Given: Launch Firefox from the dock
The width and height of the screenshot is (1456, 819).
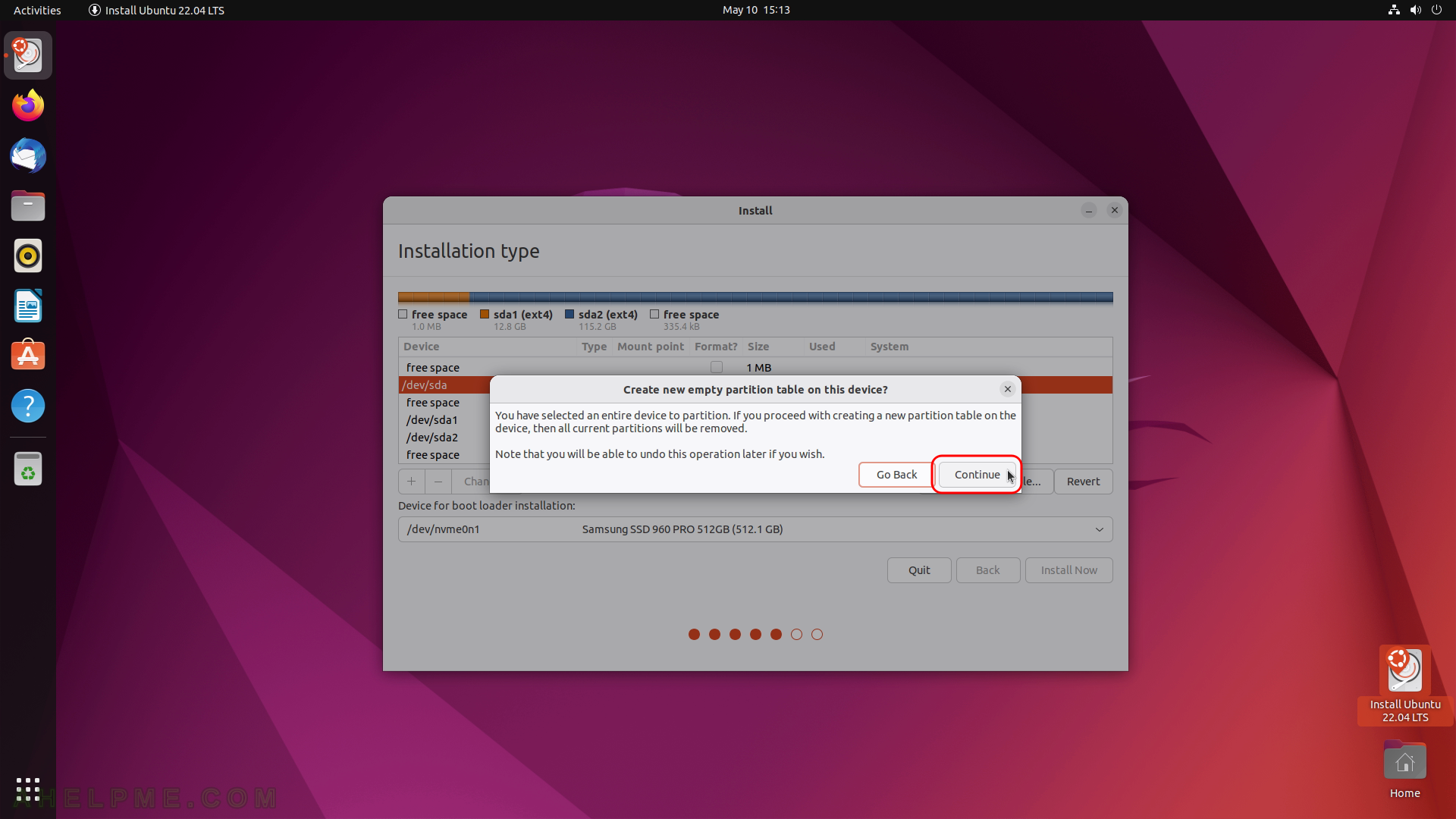Looking at the screenshot, I should [x=28, y=105].
